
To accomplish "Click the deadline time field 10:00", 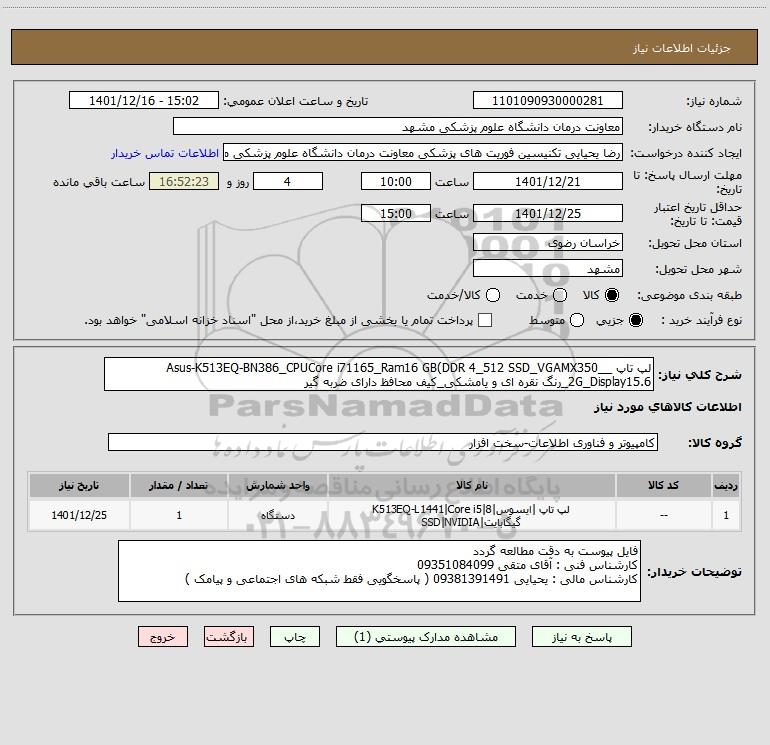I will 396,182.
